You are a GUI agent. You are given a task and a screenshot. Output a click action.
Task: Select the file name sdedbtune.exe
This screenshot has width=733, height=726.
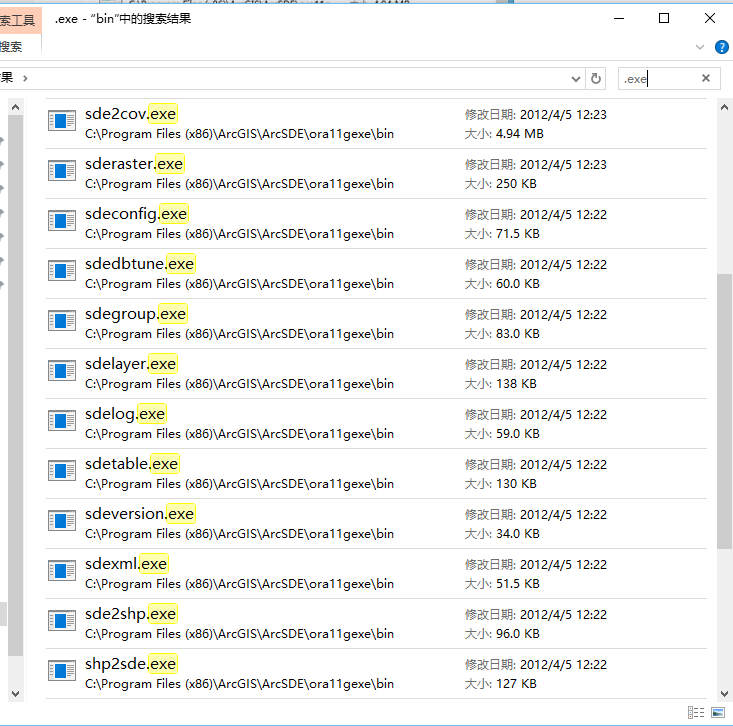pyautogui.click(x=139, y=264)
